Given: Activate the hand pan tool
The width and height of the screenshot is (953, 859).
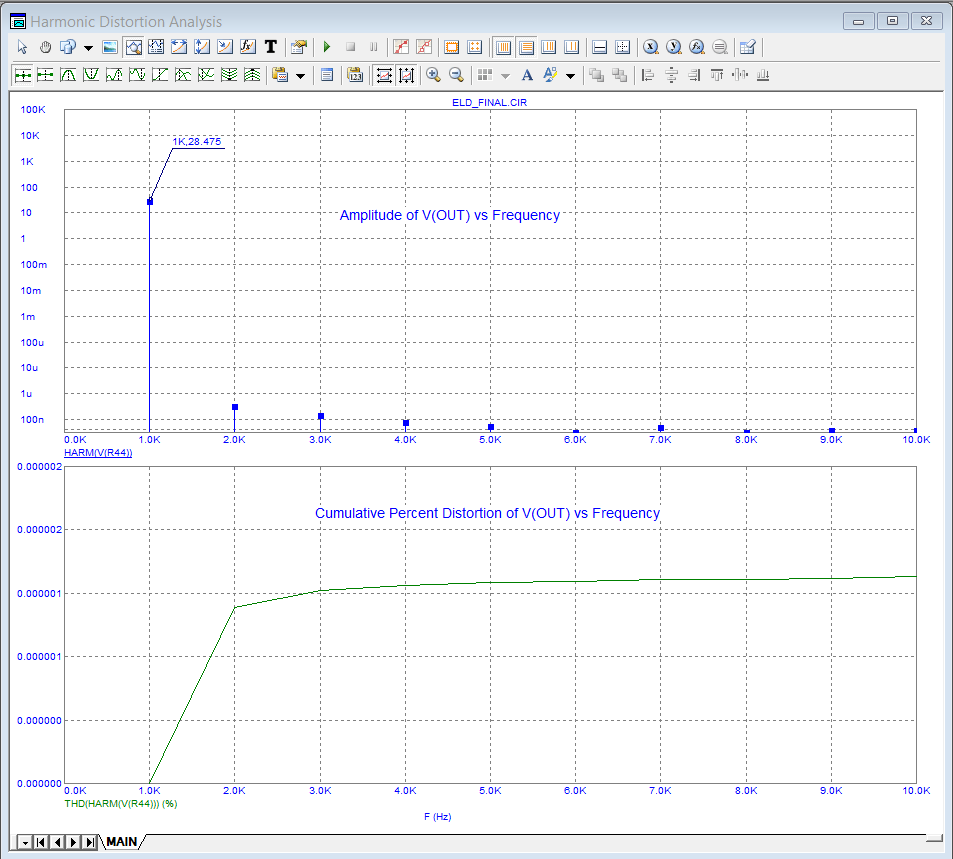Looking at the screenshot, I should 46,47.
